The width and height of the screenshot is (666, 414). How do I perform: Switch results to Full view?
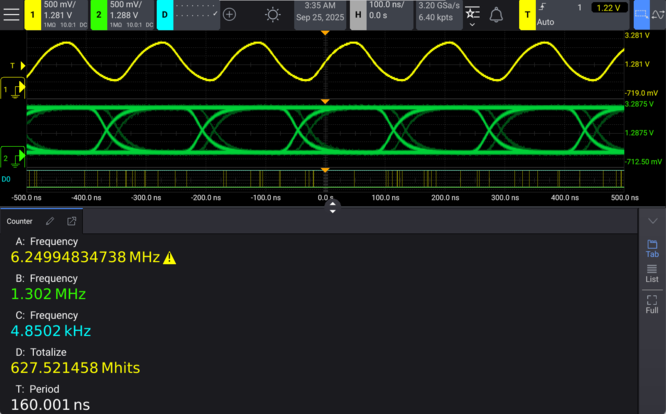(652, 304)
